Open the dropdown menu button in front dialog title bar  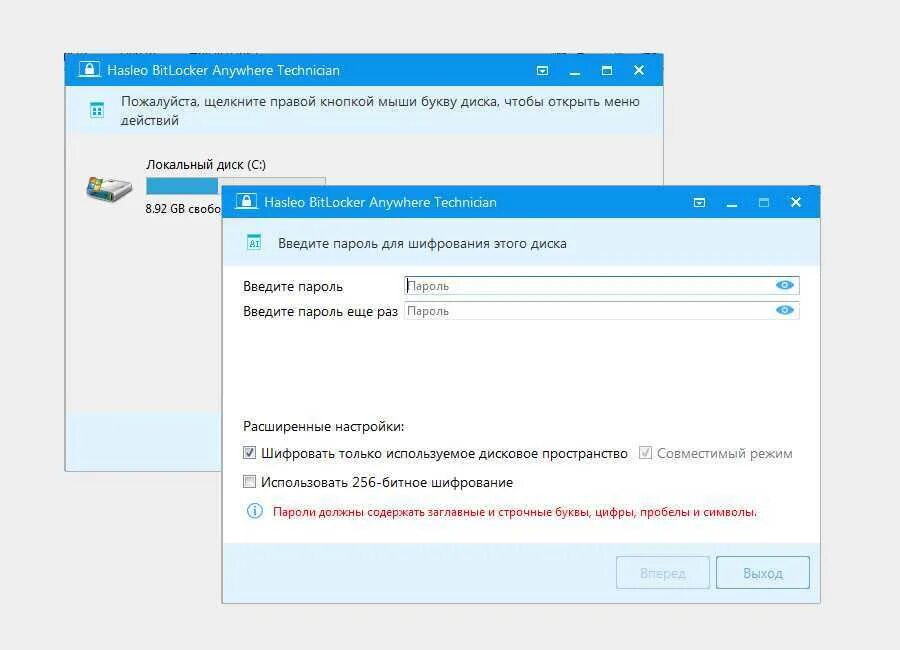coord(699,202)
